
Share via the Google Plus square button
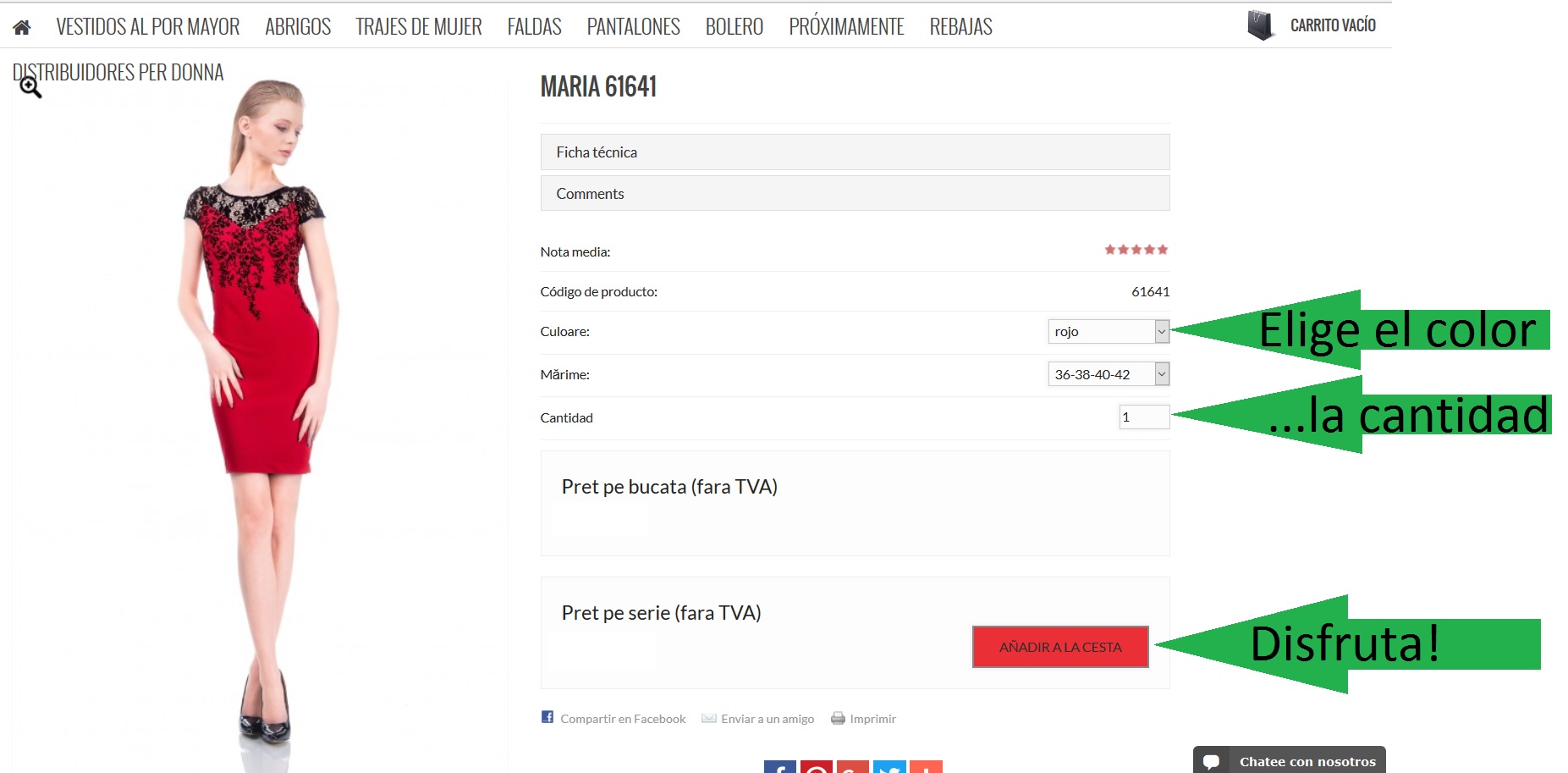[853, 767]
